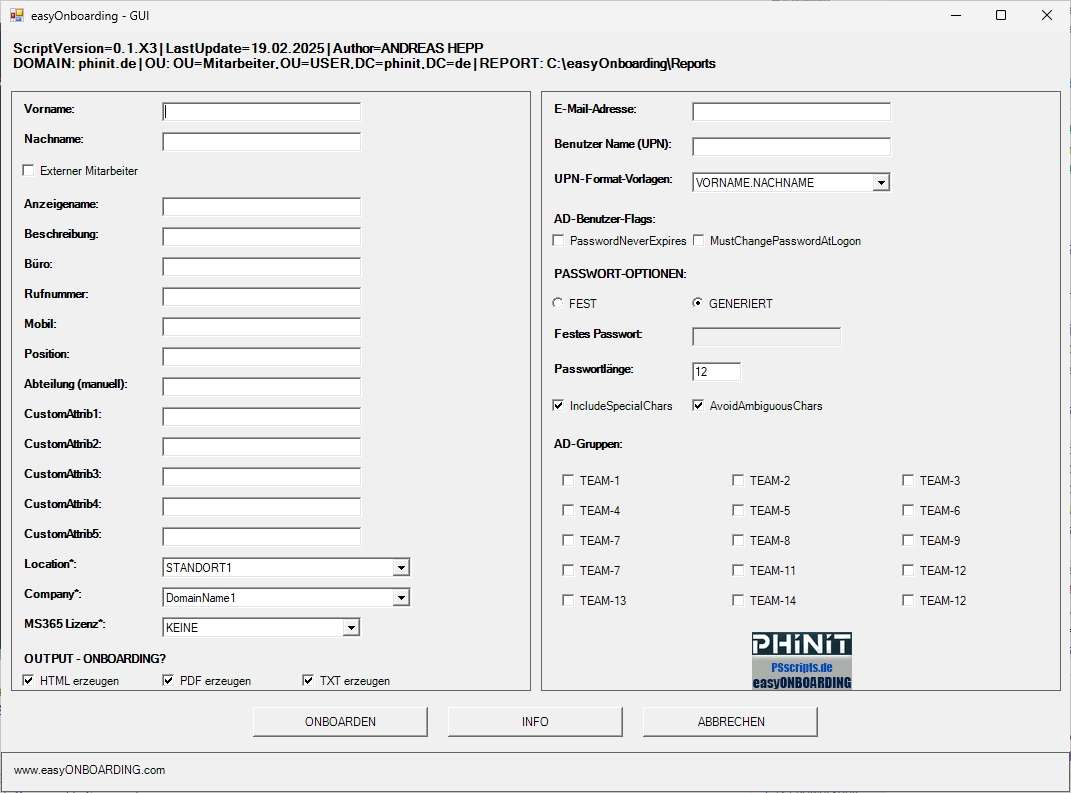Click the PHINIT easyONBOARDING logo
This screenshot has width=1071, height=793.
[800, 659]
